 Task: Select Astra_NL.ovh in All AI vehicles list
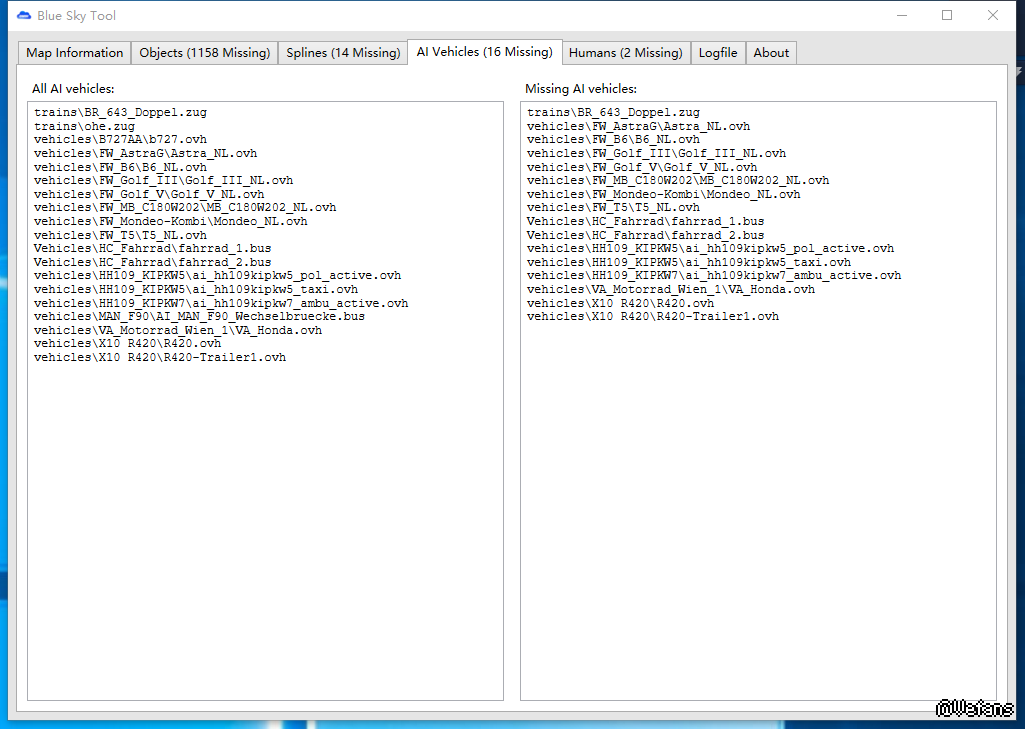pyautogui.click(x=145, y=153)
